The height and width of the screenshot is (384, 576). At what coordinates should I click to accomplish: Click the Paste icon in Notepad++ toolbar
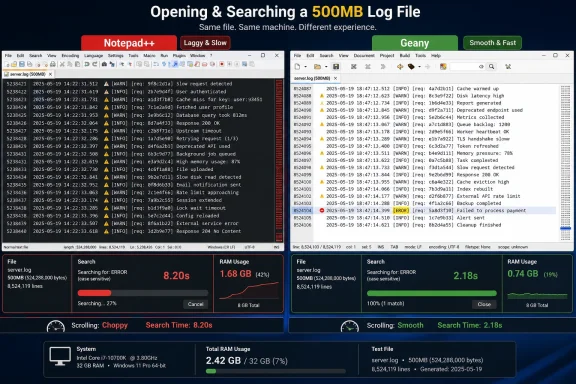[78, 64]
